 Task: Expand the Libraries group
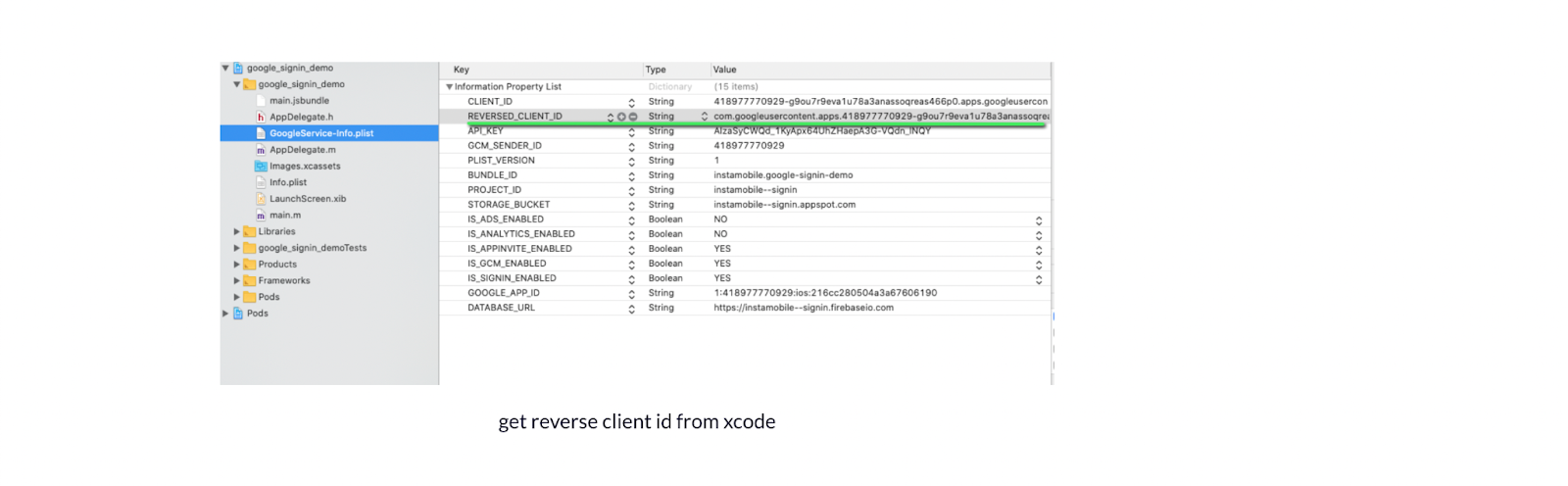236,232
